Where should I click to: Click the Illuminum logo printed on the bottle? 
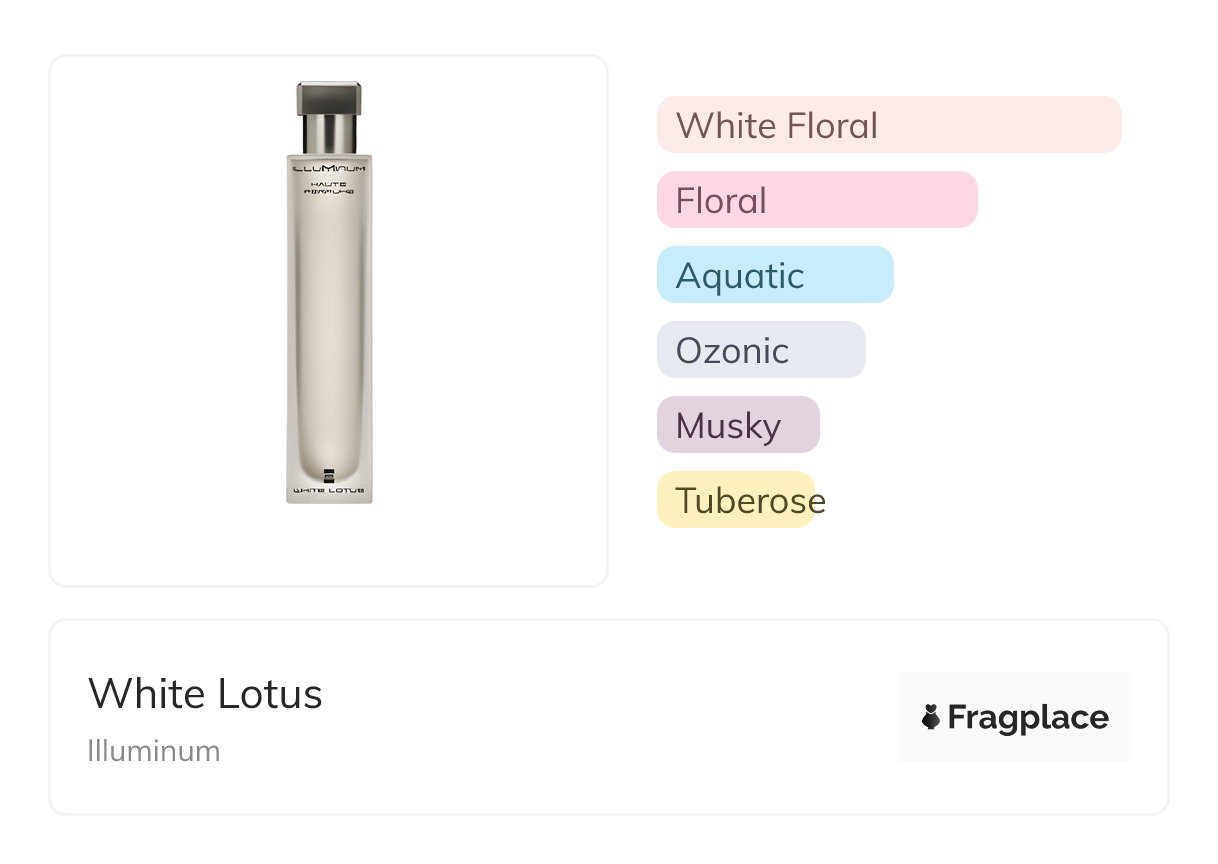(x=329, y=170)
